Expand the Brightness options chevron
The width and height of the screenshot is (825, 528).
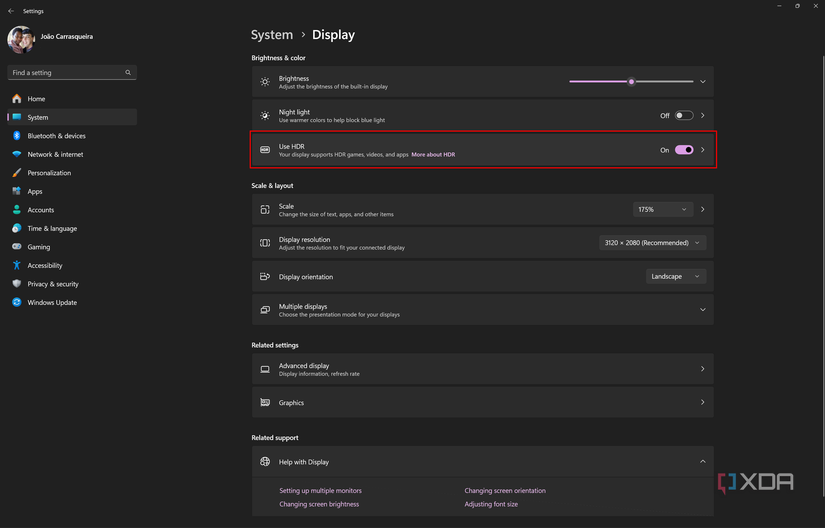702,82
